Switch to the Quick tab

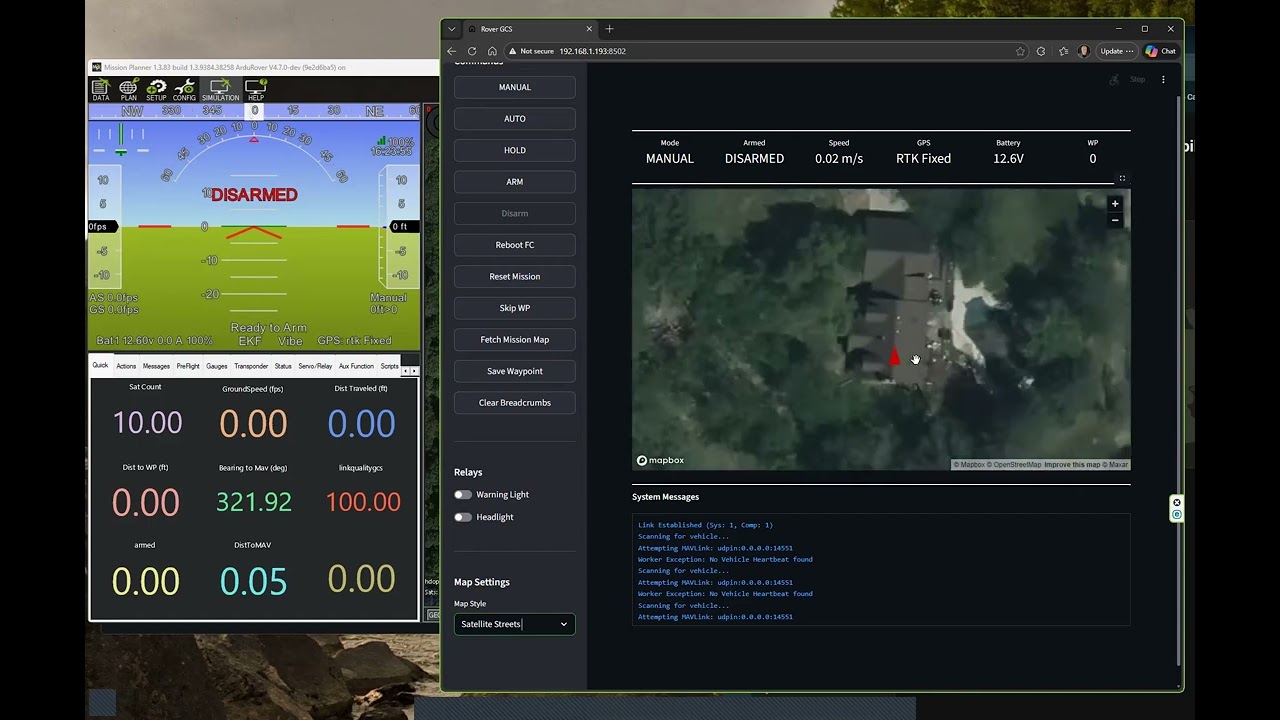pos(100,366)
